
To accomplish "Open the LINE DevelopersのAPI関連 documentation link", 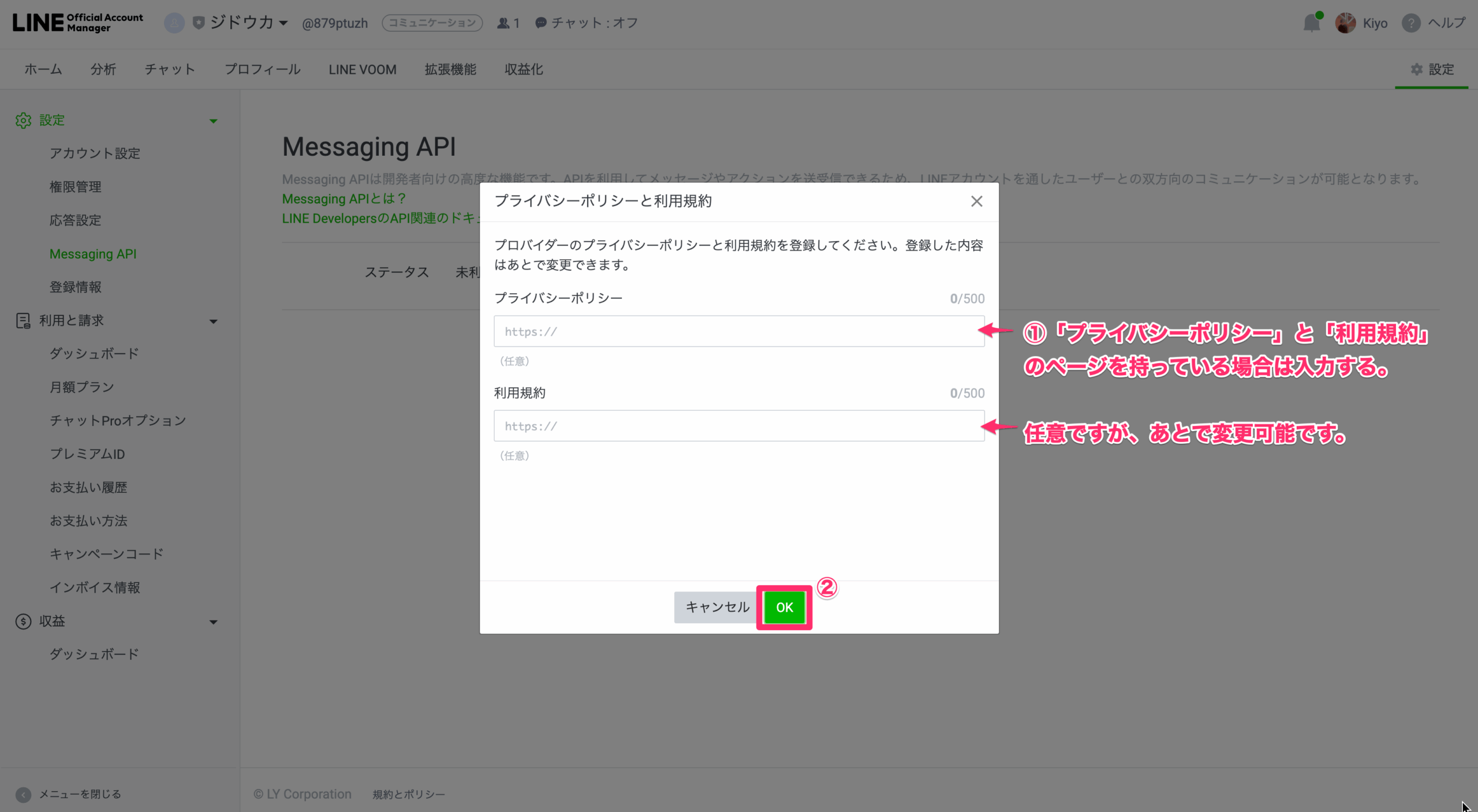I will click(x=380, y=218).
